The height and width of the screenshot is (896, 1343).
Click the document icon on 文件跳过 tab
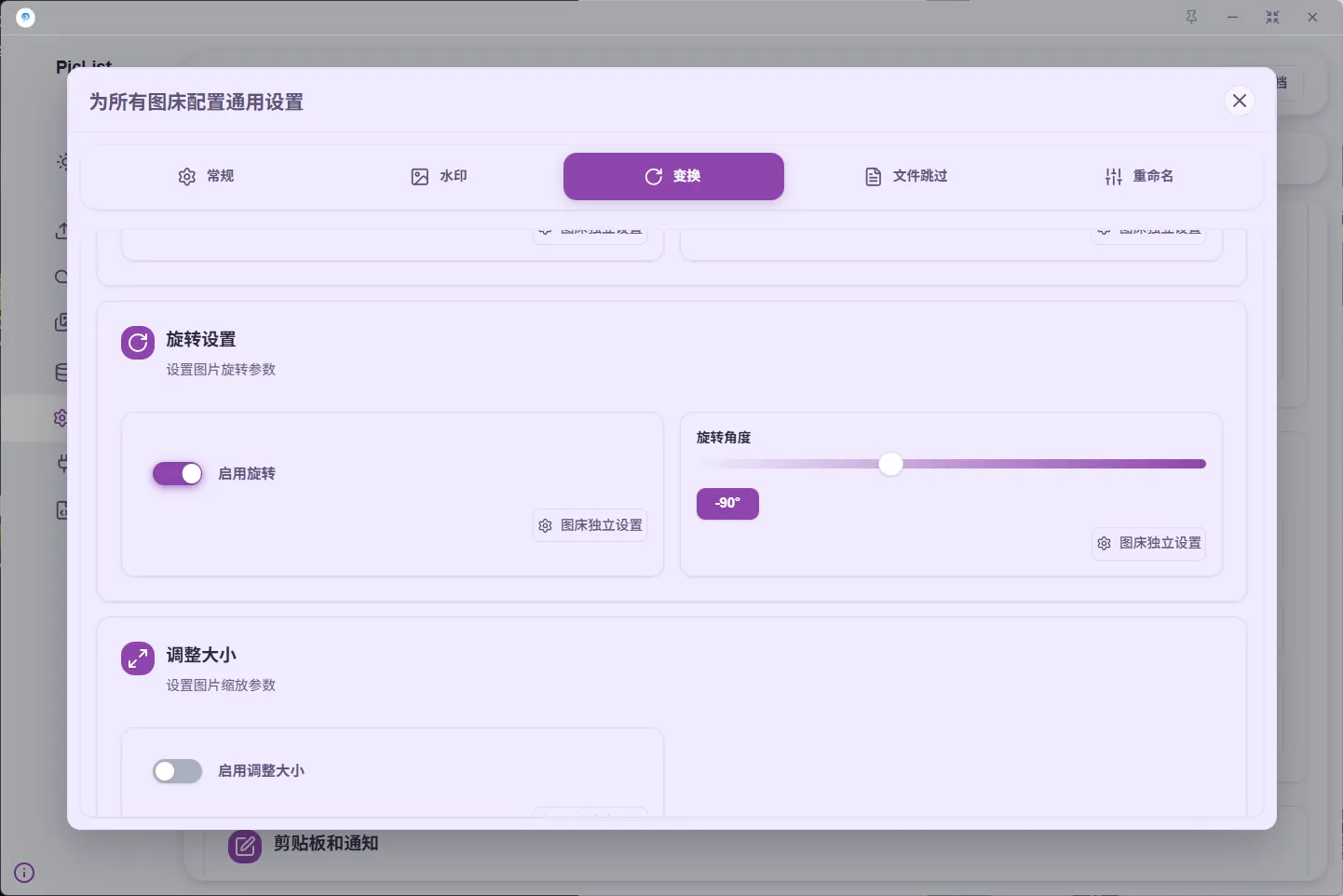873,176
